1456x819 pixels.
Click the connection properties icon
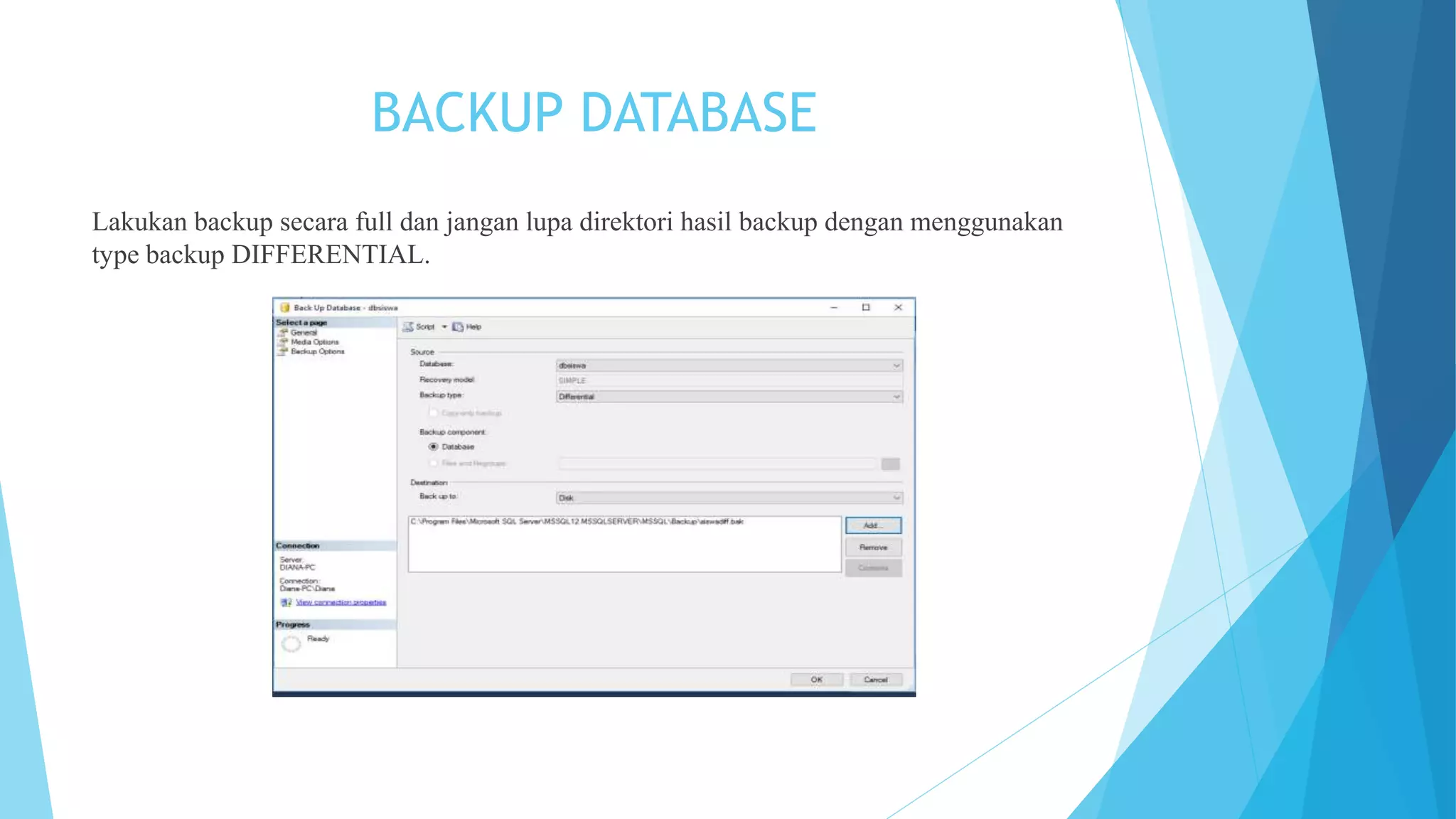click(286, 602)
